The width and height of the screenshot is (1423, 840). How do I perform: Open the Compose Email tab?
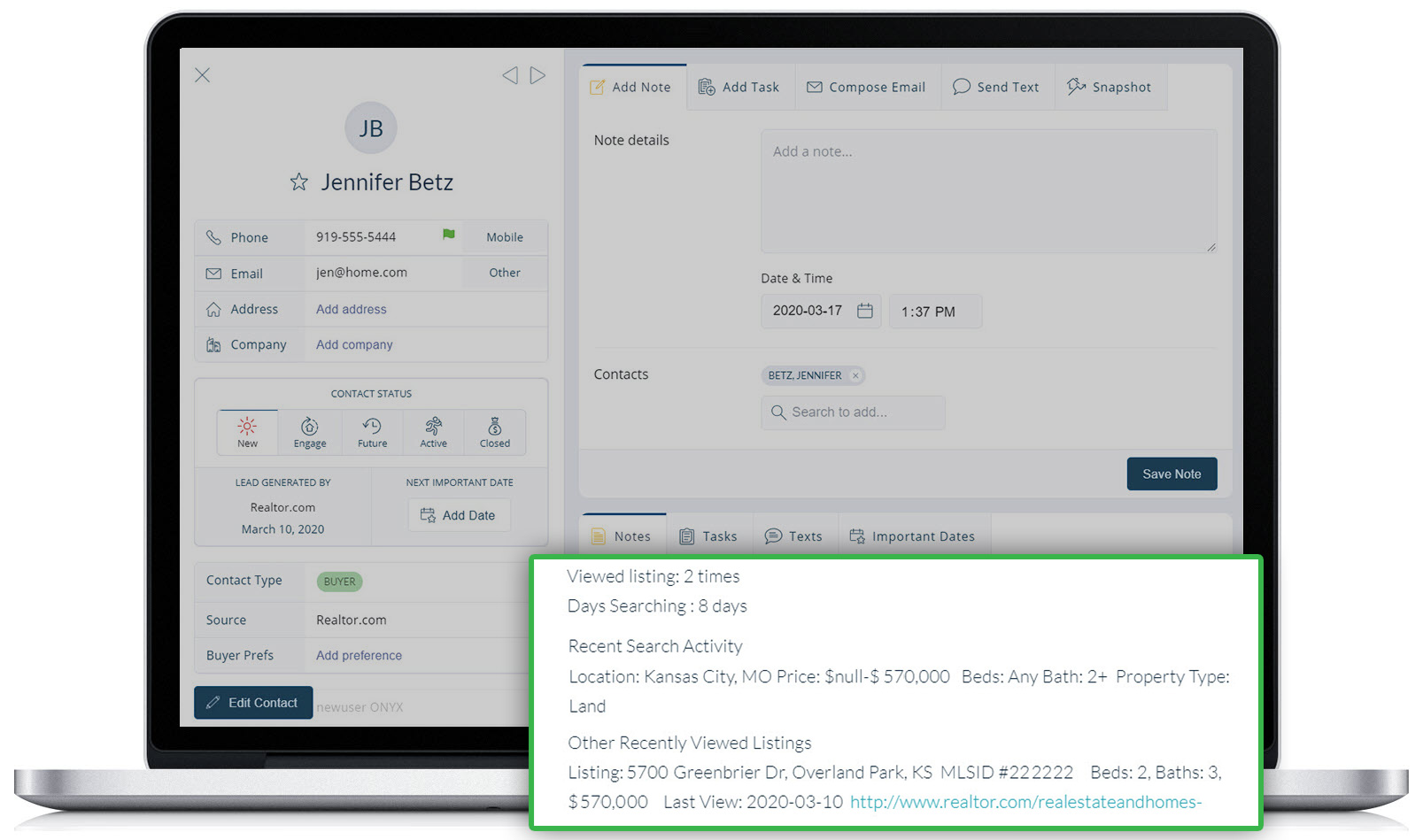tap(867, 86)
